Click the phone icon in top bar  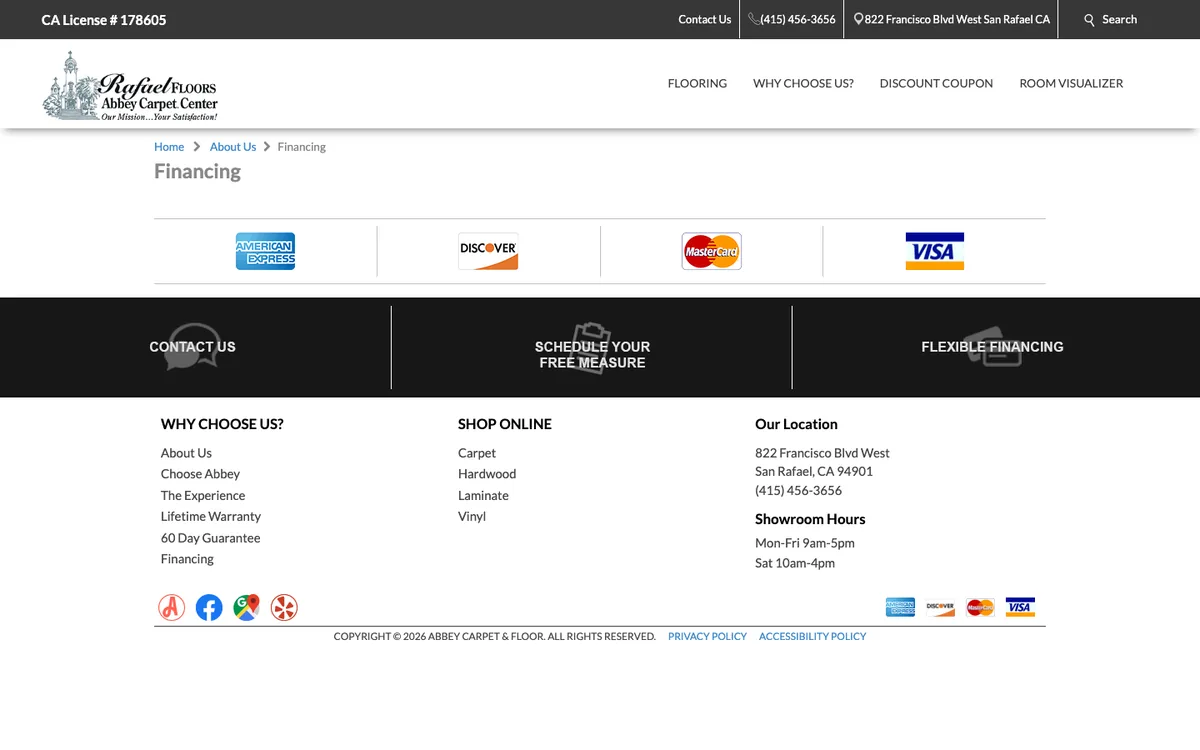754,19
